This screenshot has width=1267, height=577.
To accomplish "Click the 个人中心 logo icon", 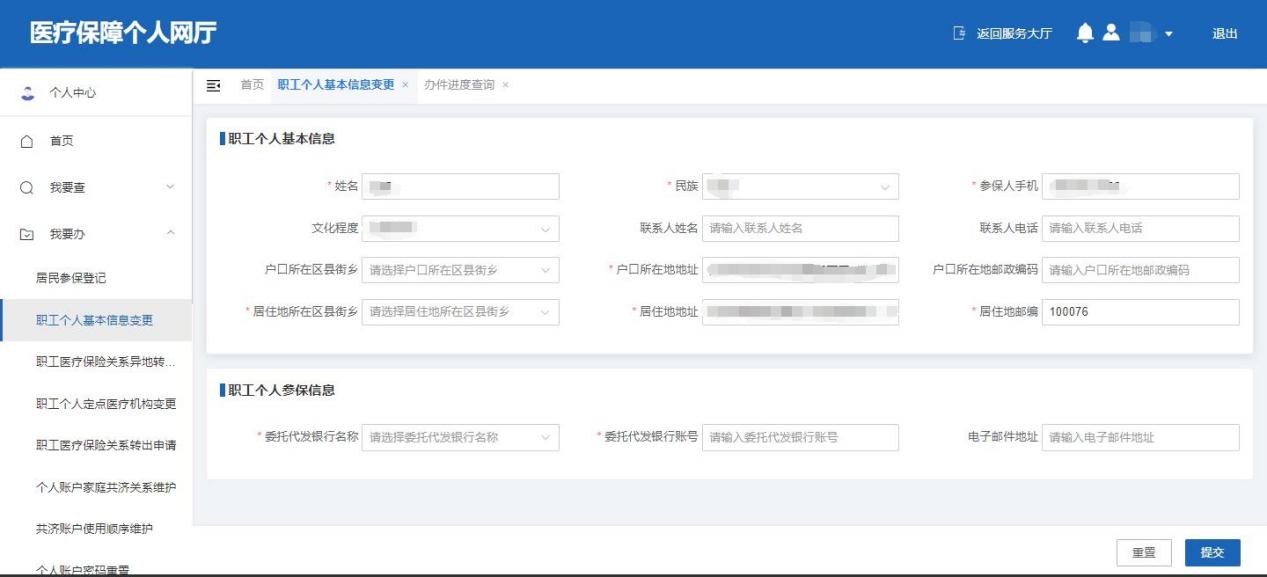I will [28, 93].
